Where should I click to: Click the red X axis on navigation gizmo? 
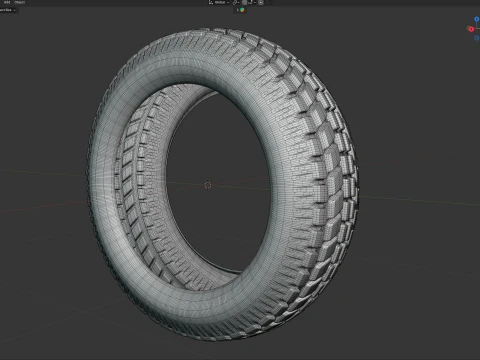471,29
